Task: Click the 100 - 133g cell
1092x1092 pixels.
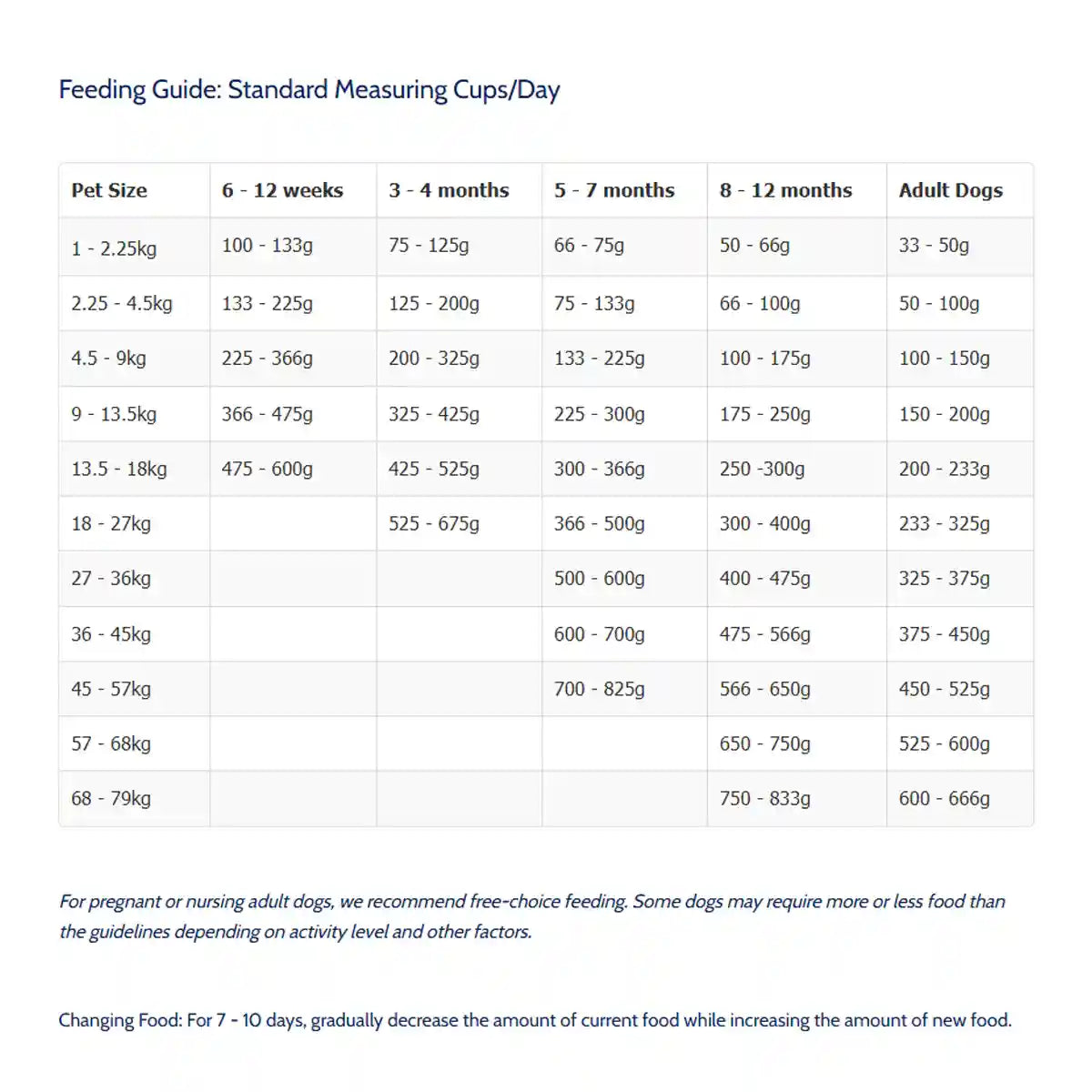Action: tap(267, 245)
